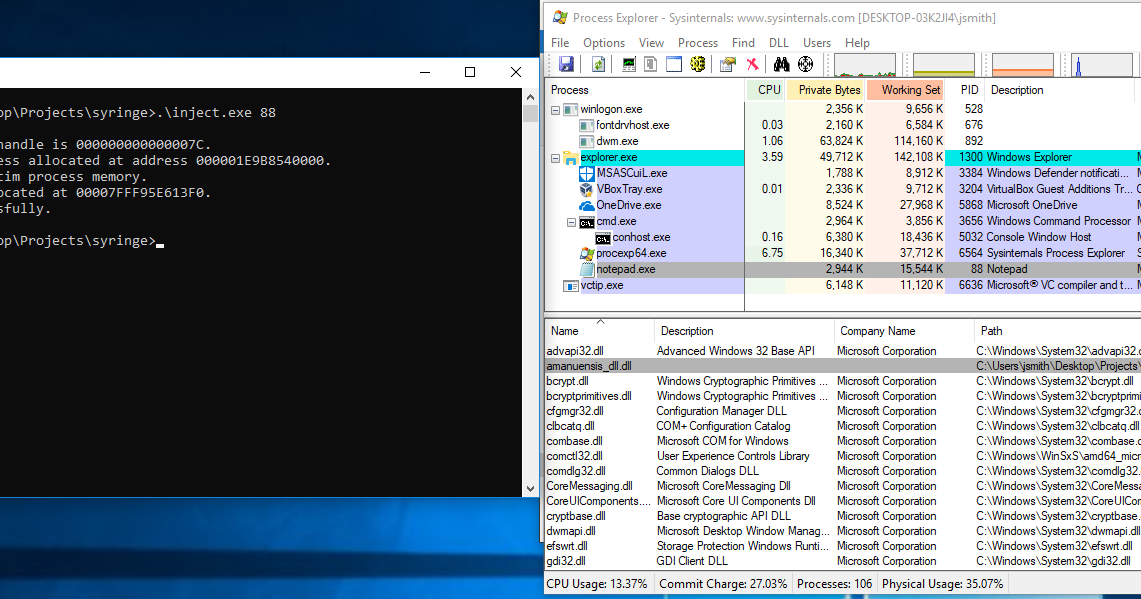The height and width of the screenshot is (599, 1141).
Task: Open the Find menu
Action: pyautogui.click(x=743, y=43)
